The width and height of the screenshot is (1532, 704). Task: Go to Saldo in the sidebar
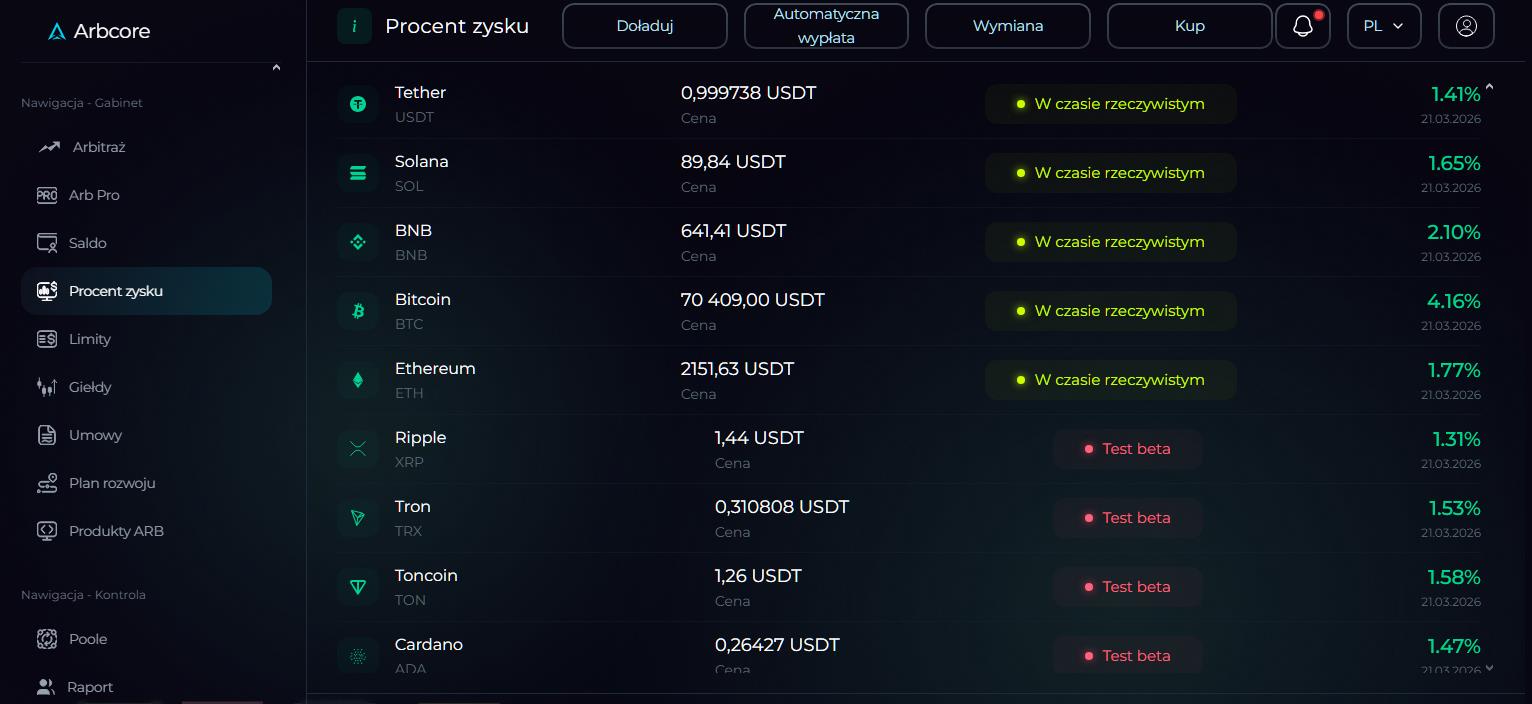[87, 243]
